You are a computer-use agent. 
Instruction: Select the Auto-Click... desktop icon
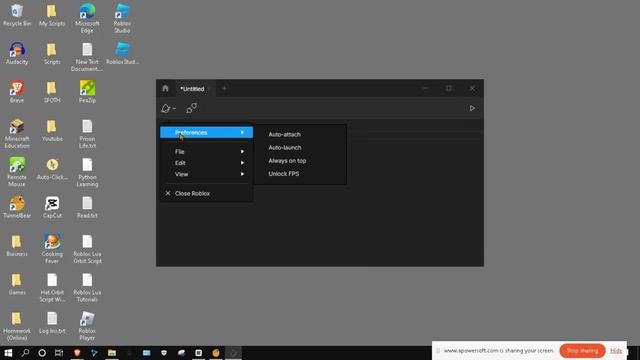click(x=52, y=168)
